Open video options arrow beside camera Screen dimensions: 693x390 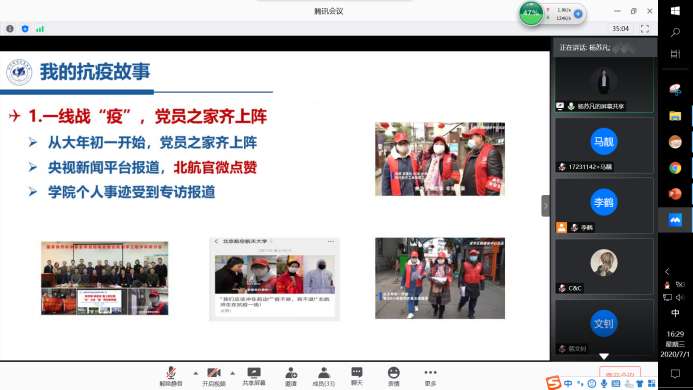tap(232, 373)
